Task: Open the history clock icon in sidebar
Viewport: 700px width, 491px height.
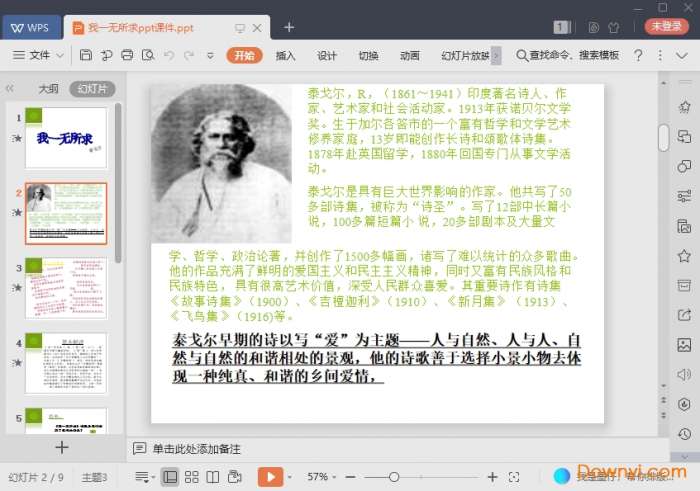Action: tap(684, 433)
